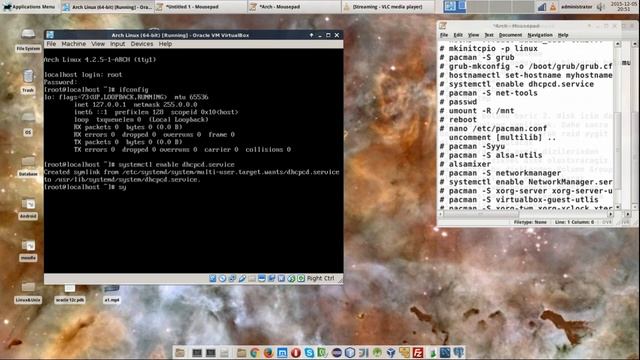Screen dimensions: 640x360
Task: Click the "Line: 1 Column: 0" status bar entry
Action: coord(574,222)
